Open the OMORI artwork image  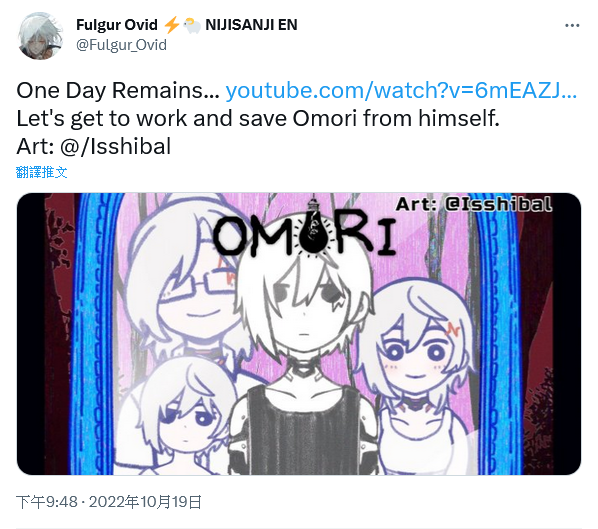(299, 334)
